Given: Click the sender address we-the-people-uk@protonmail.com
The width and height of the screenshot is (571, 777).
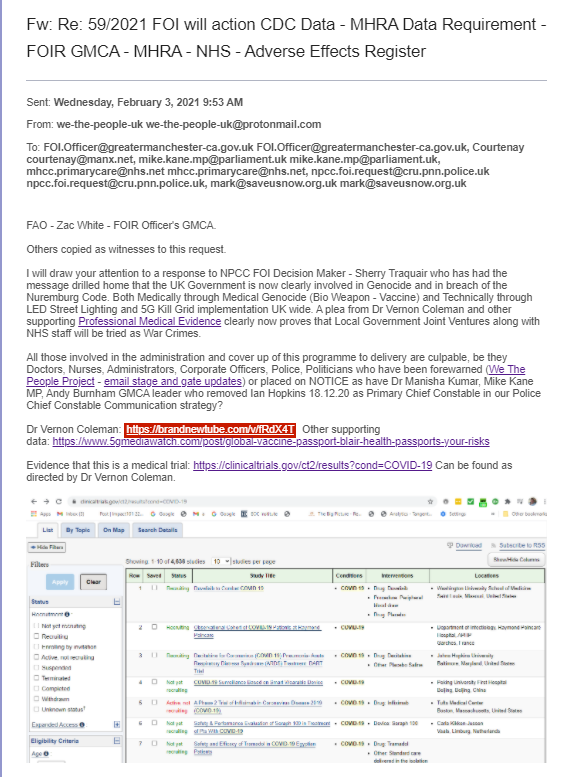Looking at the screenshot, I should point(233,124).
